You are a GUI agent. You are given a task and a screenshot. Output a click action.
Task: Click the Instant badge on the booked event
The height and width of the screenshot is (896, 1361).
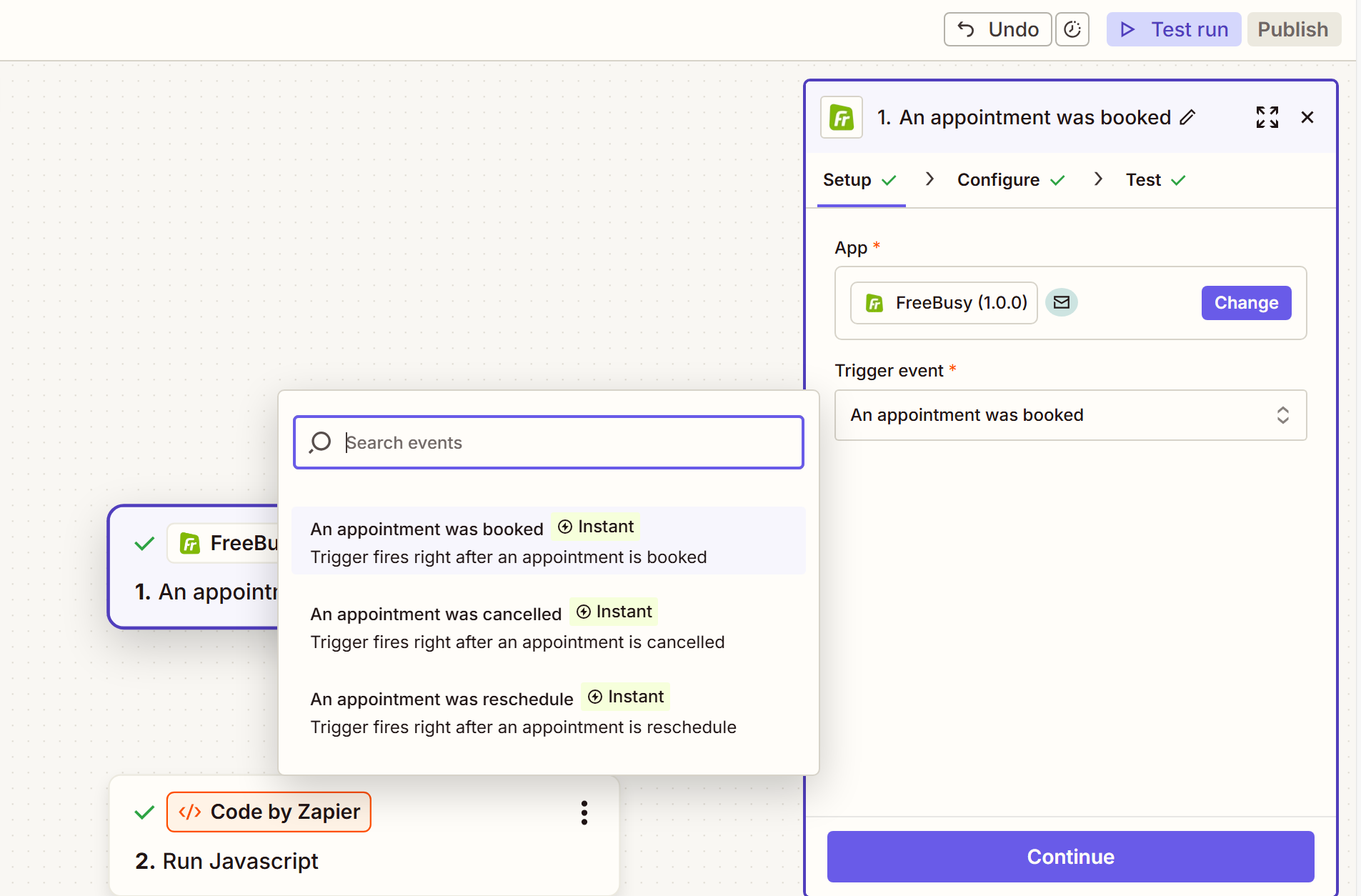coord(596,527)
